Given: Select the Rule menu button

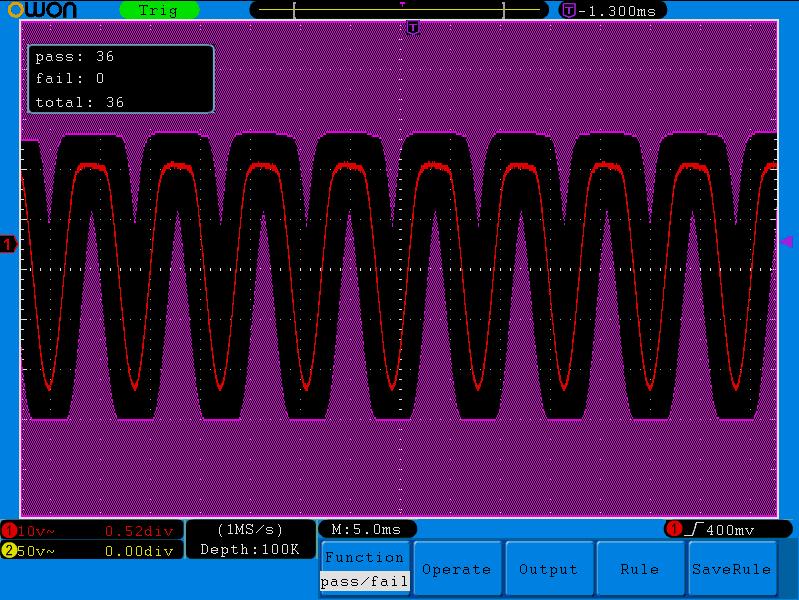Looking at the screenshot, I should click(640, 568).
